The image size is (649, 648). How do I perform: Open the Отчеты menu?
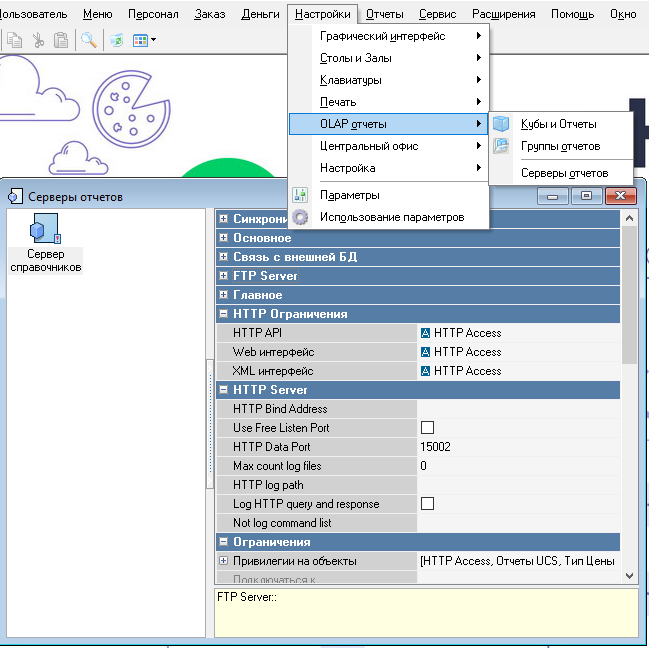383,14
